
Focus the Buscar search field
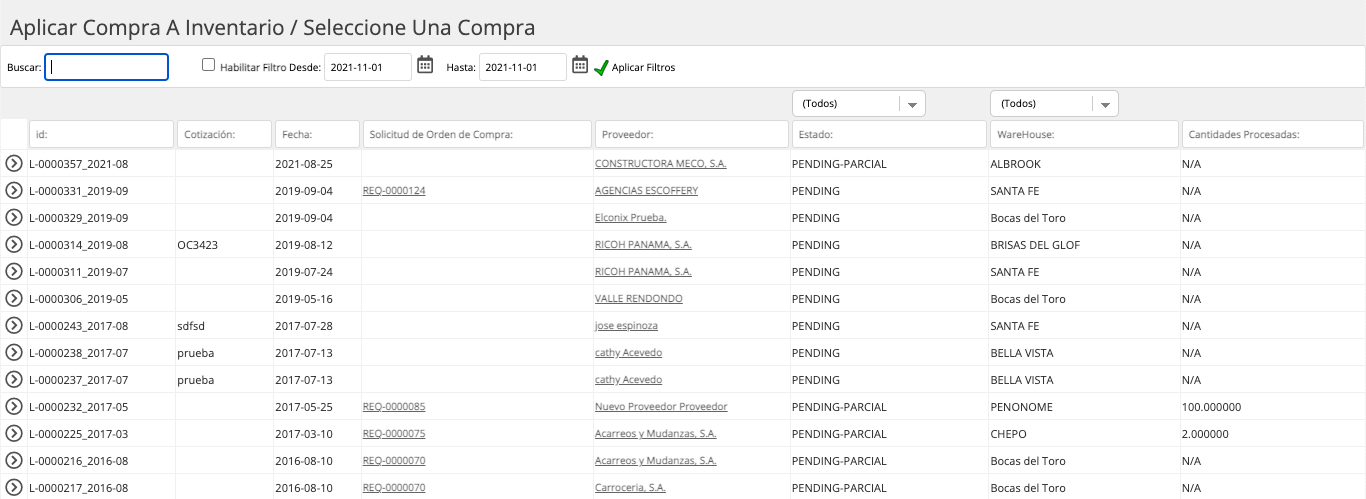(x=107, y=67)
